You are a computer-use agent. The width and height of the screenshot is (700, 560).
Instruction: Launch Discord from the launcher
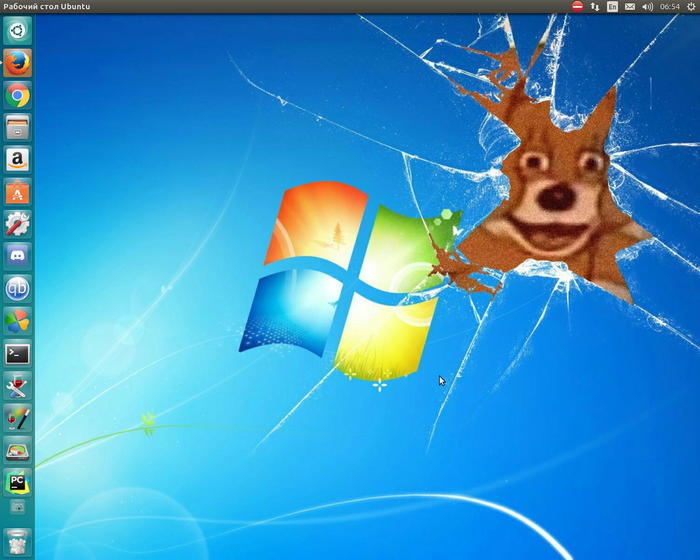click(x=17, y=256)
